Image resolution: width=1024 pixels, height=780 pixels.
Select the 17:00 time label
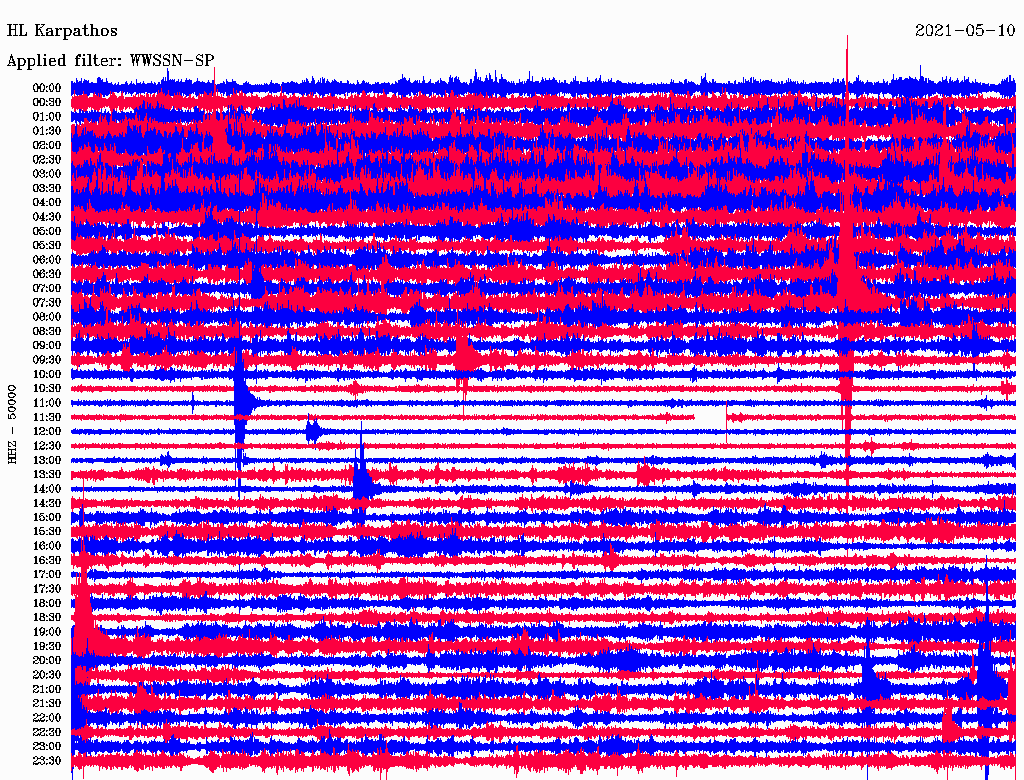(47, 575)
